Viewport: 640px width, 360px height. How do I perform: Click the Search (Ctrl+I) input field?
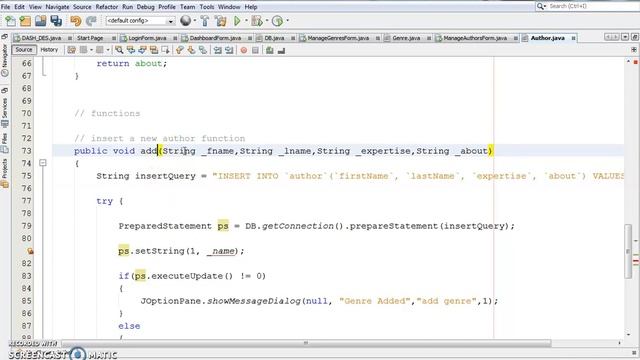coord(593,6)
